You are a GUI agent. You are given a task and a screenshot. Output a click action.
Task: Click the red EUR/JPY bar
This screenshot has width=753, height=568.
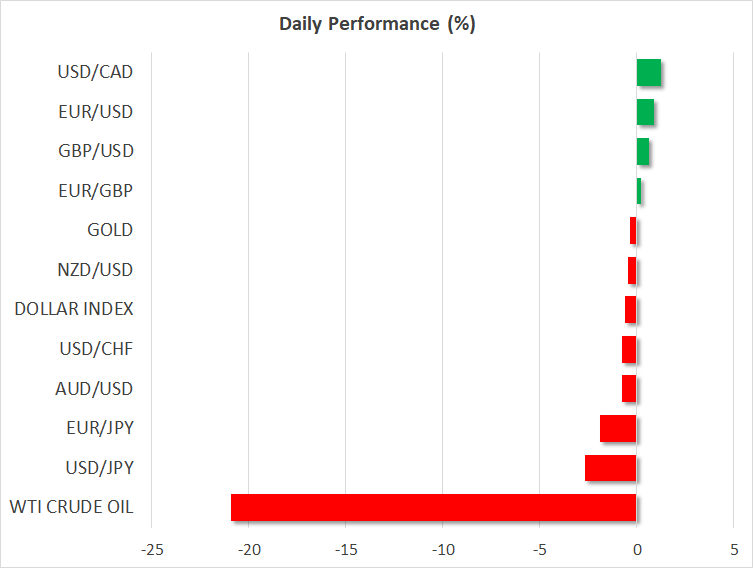[618, 428]
